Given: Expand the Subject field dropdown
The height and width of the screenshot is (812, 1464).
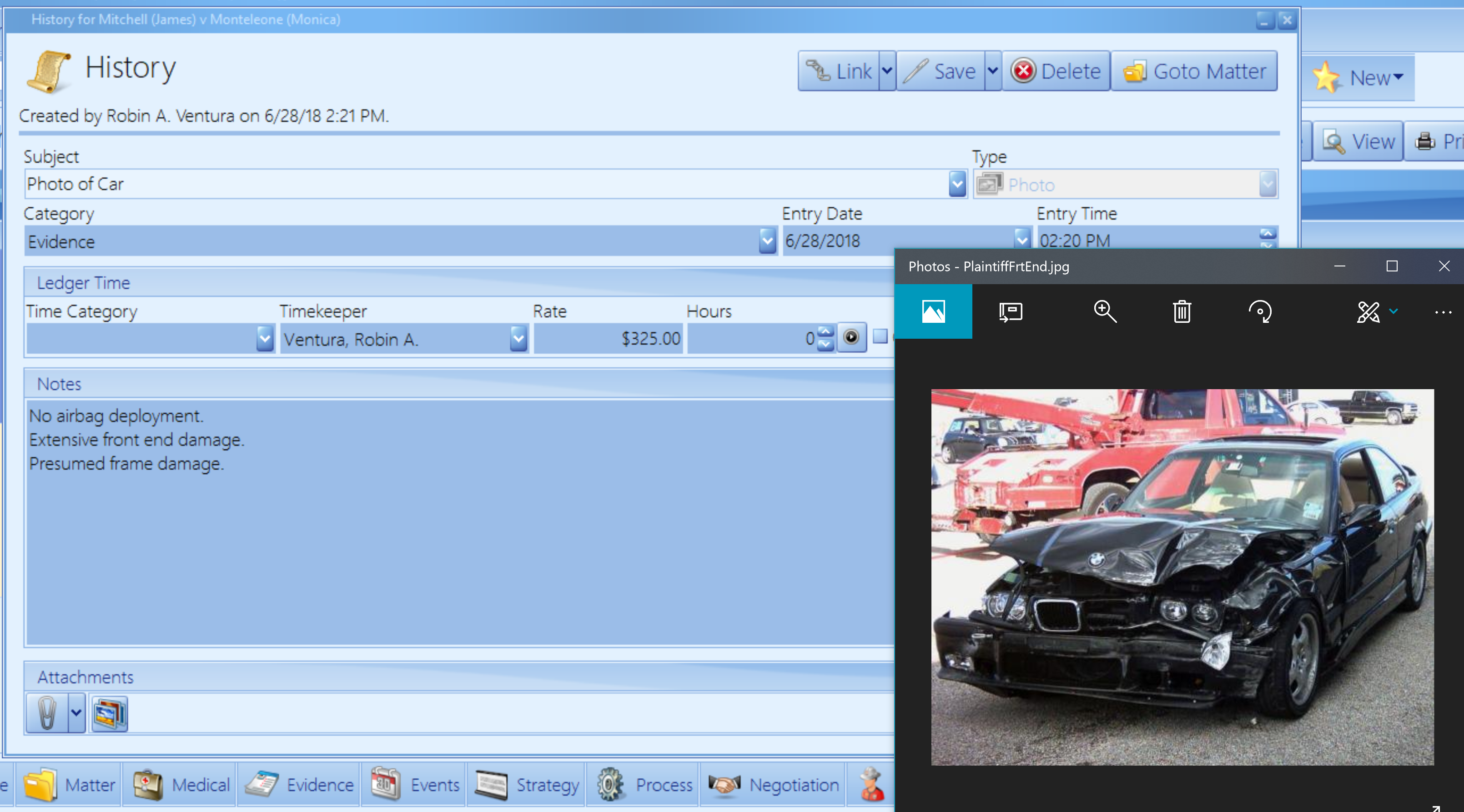Looking at the screenshot, I should pyautogui.click(x=957, y=184).
